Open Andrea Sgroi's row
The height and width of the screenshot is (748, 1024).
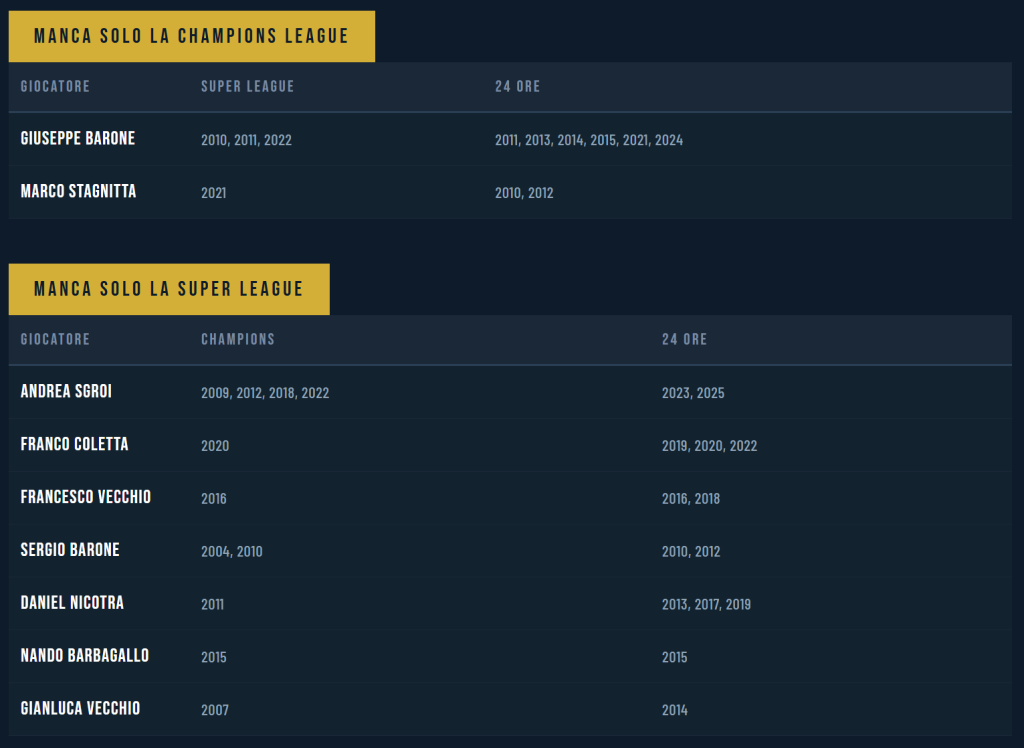coord(66,392)
